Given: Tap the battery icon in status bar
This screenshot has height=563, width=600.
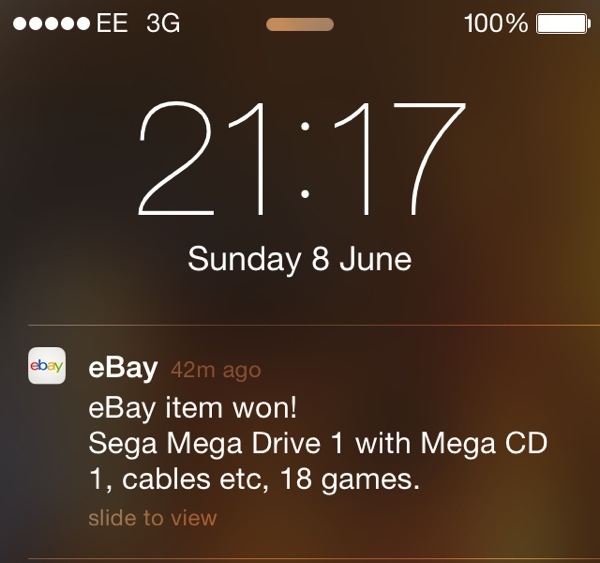Looking at the screenshot, I should [x=561, y=24].
